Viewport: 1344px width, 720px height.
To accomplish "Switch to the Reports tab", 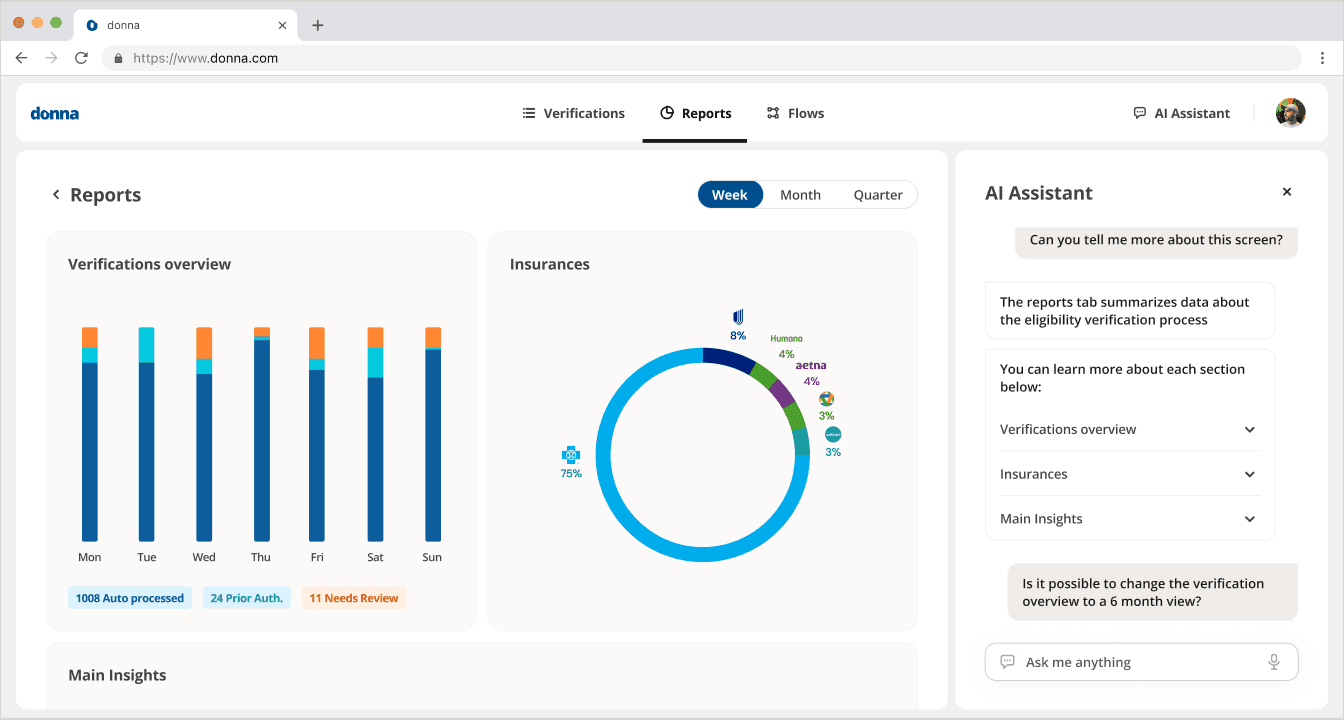I will (x=695, y=113).
